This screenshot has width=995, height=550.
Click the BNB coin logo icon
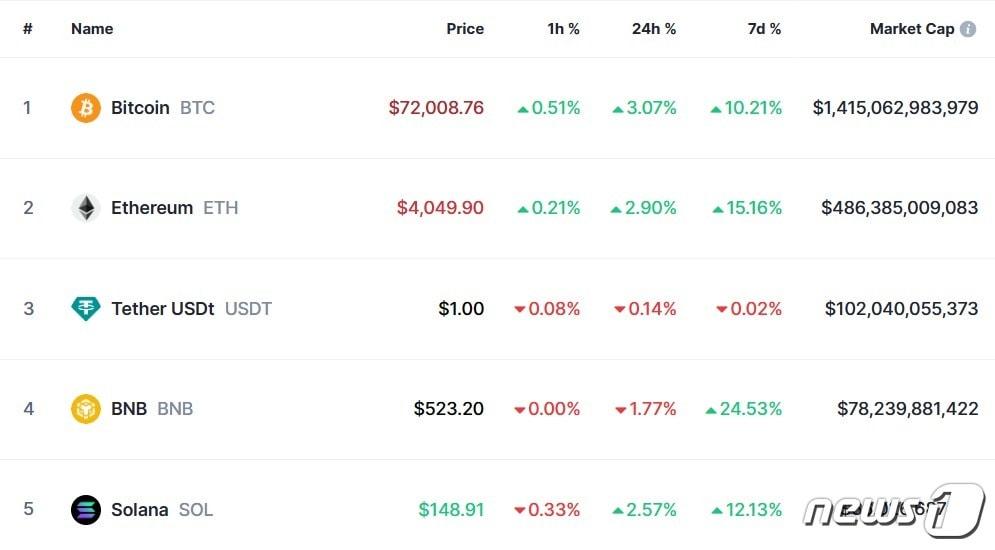[x=86, y=409]
